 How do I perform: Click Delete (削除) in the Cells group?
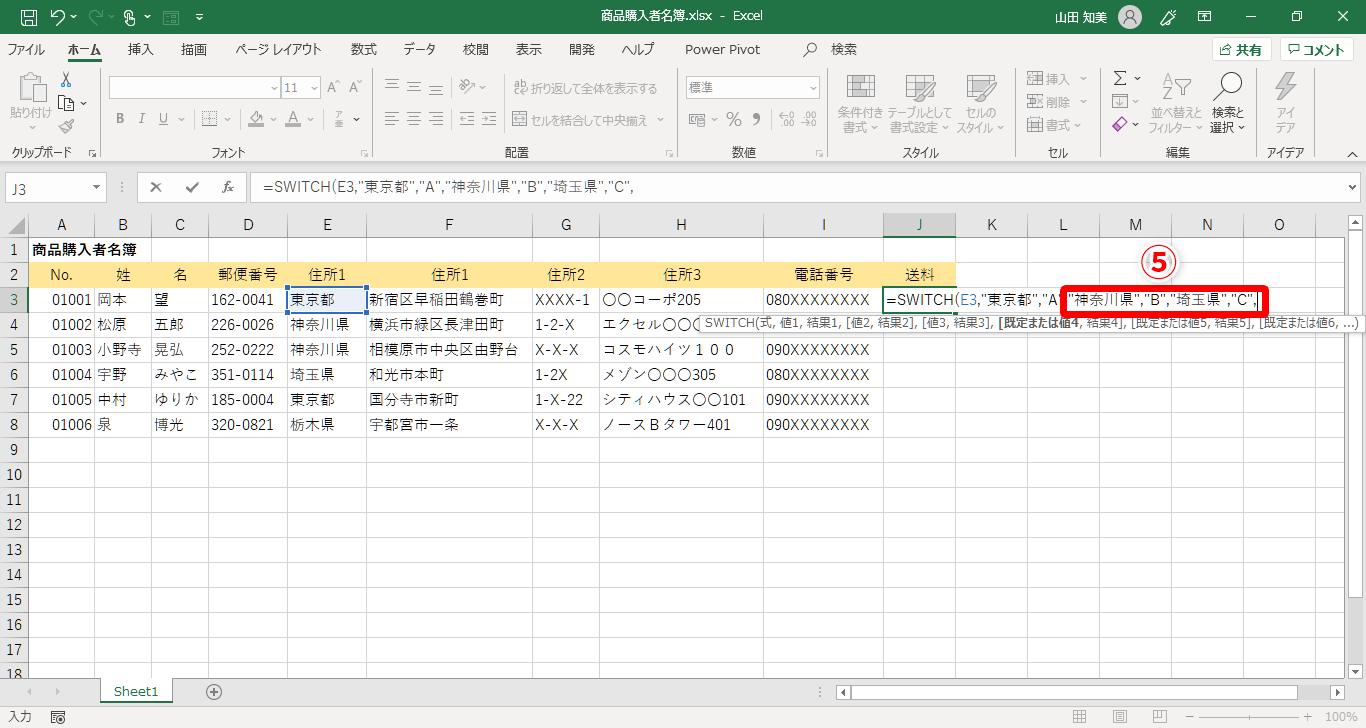point(1055,102)
